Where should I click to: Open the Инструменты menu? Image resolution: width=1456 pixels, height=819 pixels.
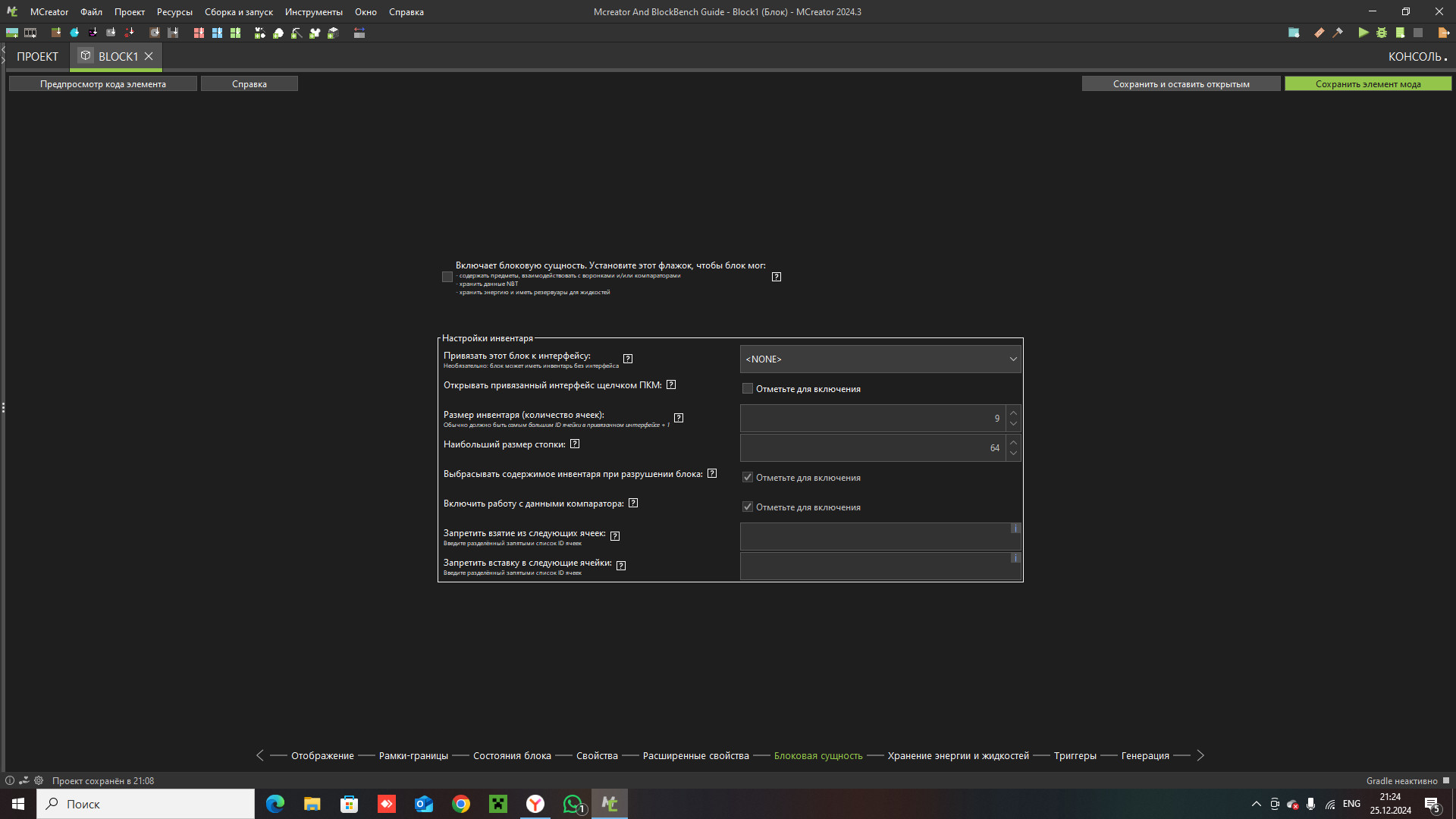tap(313, 11)
